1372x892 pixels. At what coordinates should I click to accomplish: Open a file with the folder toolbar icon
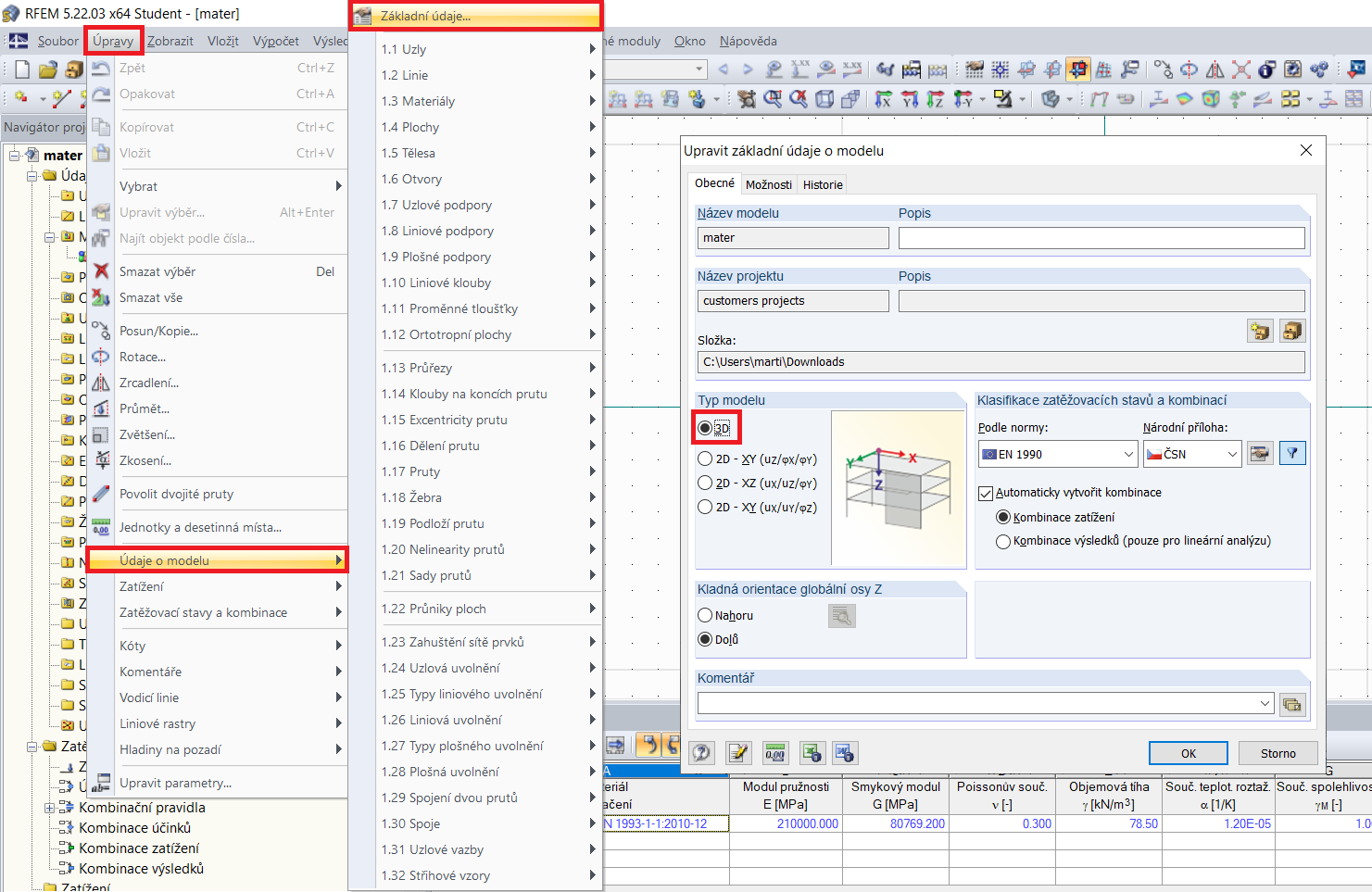pos(48,69)
